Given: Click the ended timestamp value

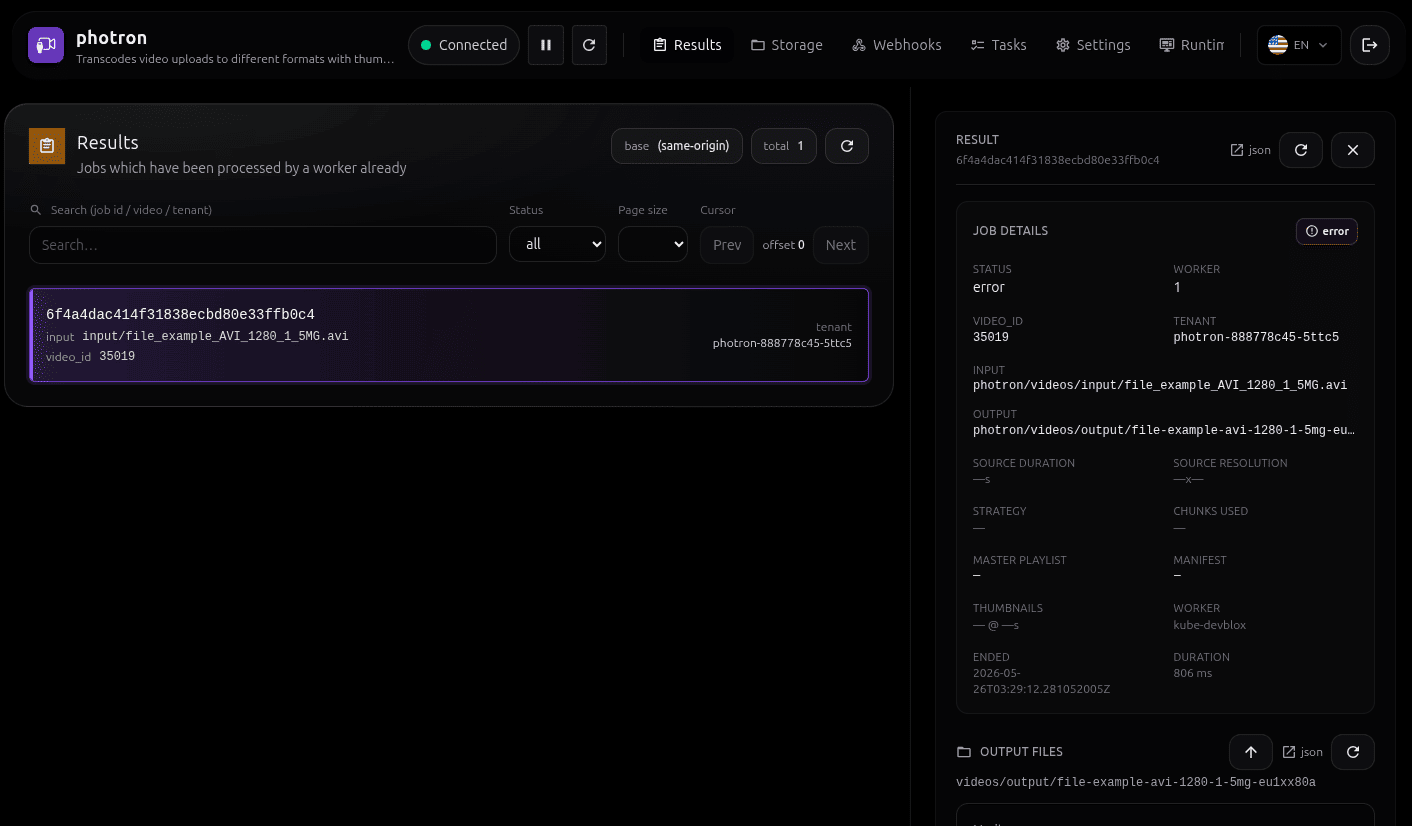Looking at the screenshot, I should click(x=1041, y=681).
